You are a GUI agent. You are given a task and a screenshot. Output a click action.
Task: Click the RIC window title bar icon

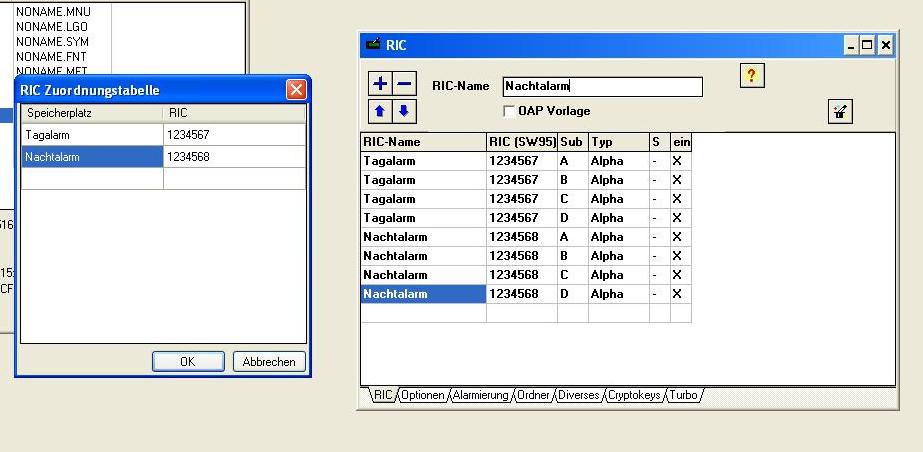pos(373,45)
